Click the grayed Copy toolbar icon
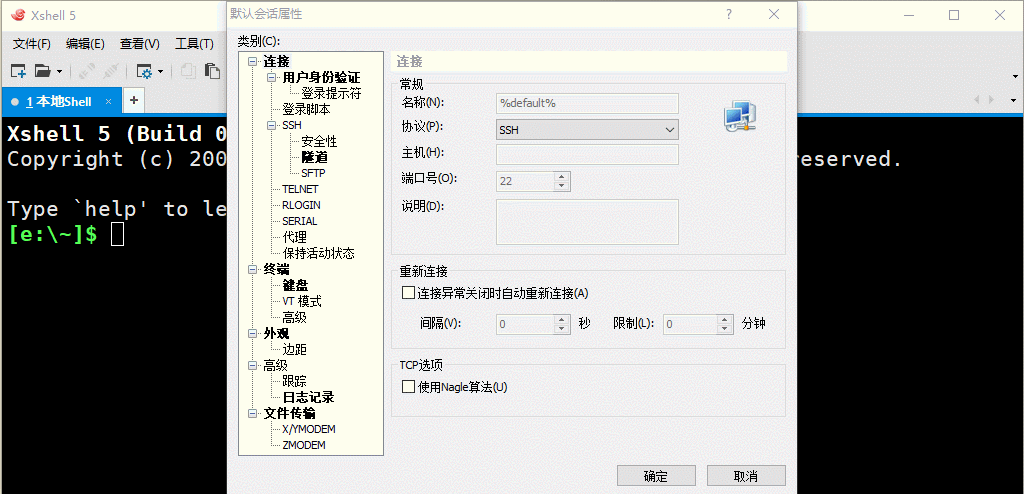 coord(189,71)
